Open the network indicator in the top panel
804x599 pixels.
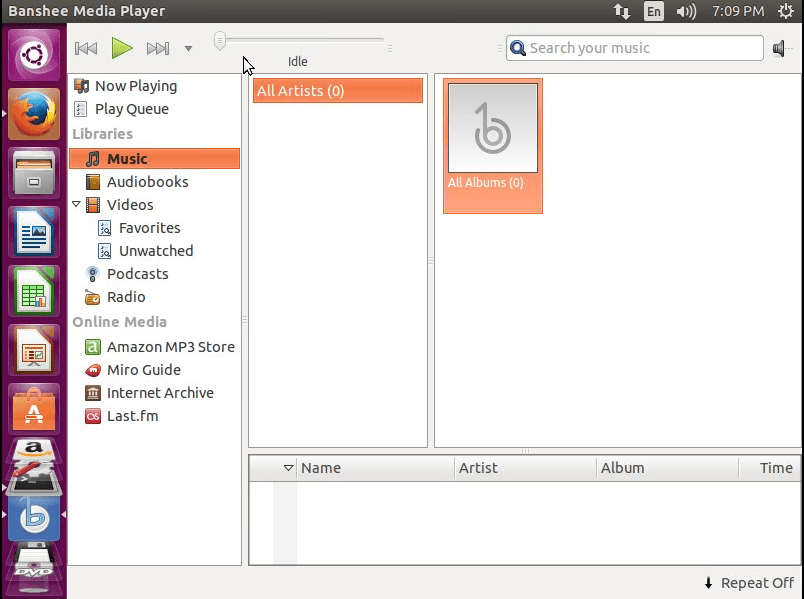[621, 11]
